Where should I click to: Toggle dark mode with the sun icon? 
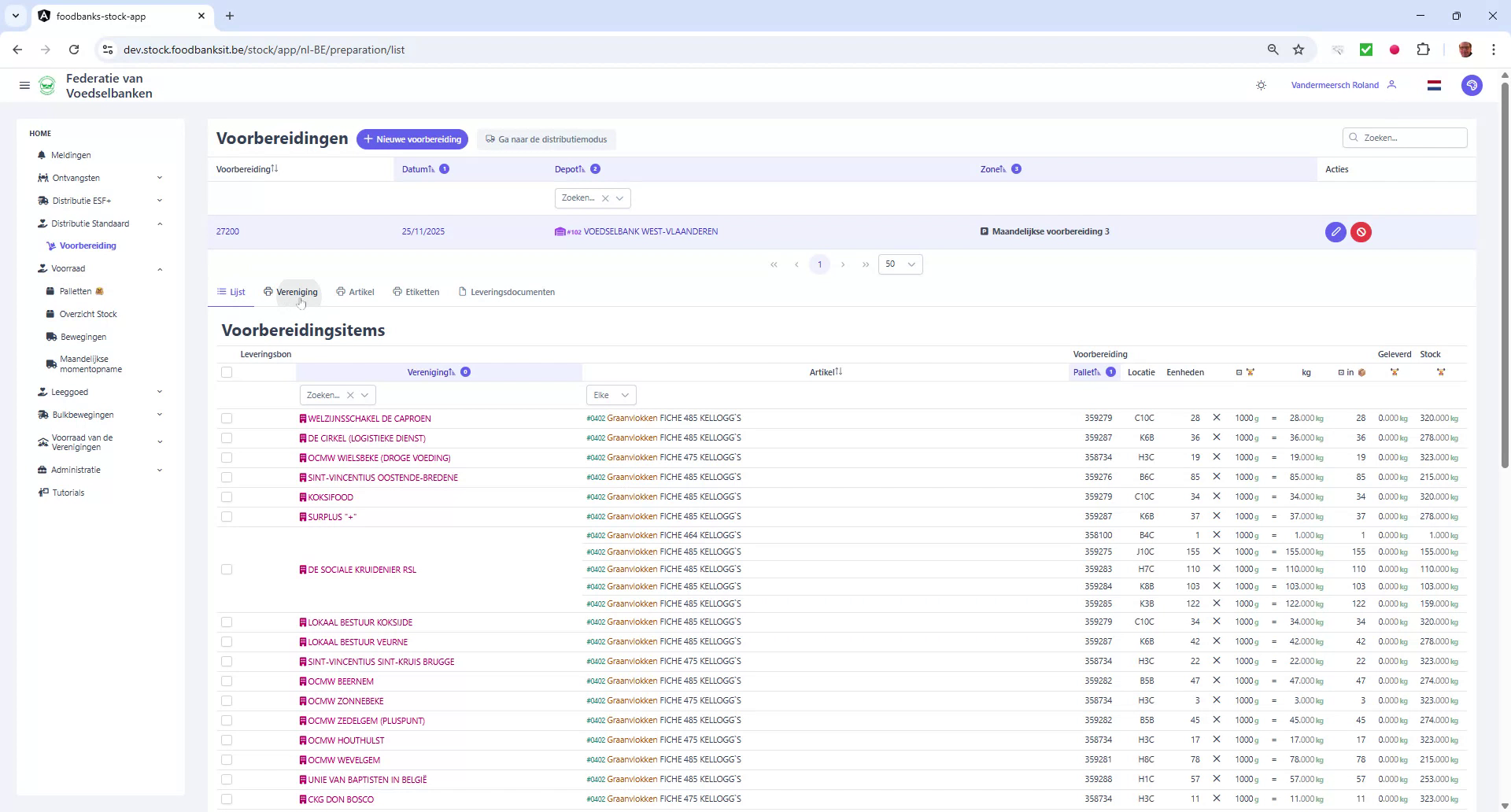1261,85
